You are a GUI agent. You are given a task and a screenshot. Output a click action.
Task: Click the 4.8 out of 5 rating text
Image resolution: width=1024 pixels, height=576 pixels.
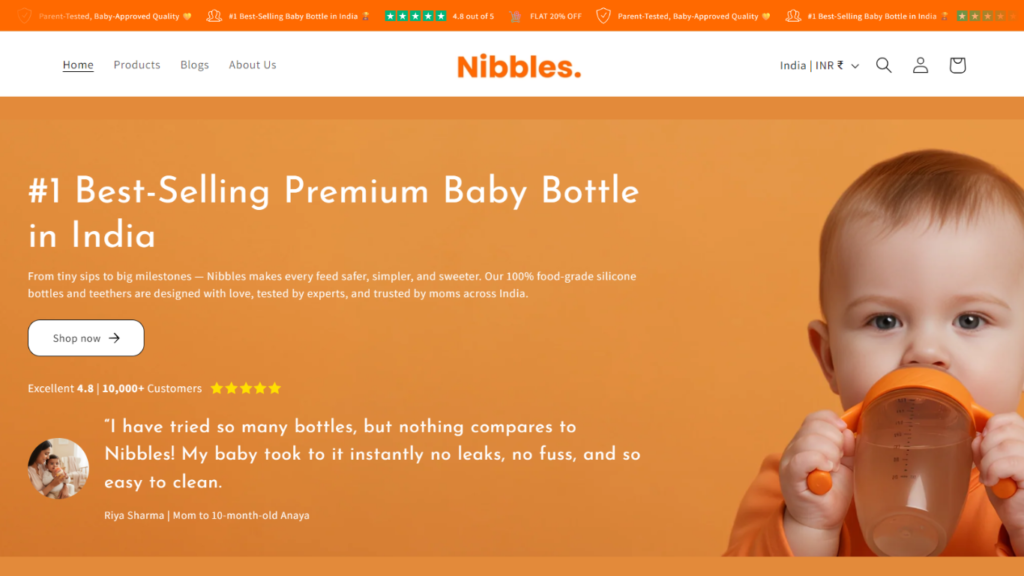[473, 16]
